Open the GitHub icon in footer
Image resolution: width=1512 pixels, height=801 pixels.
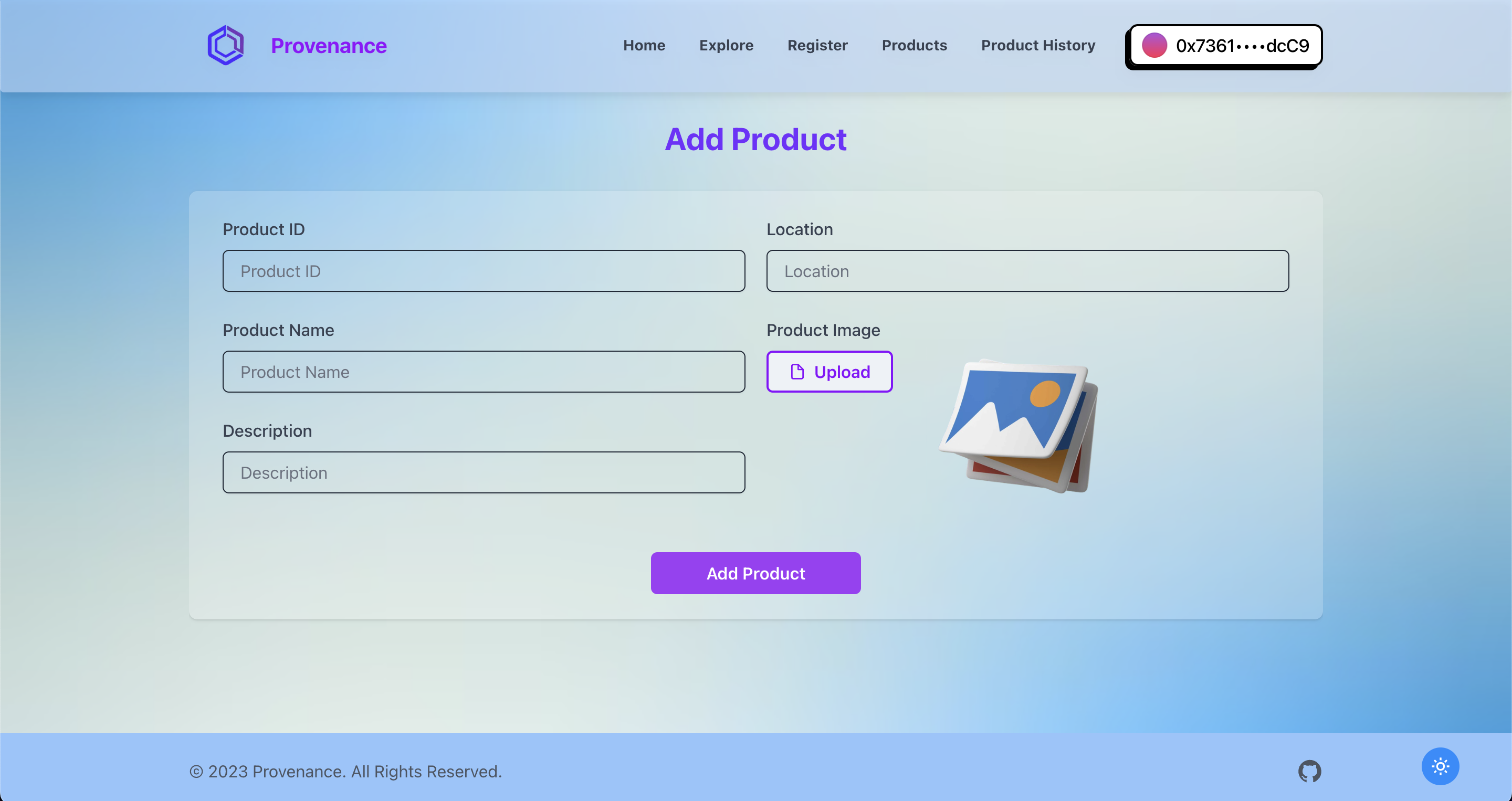(1309, 771)
